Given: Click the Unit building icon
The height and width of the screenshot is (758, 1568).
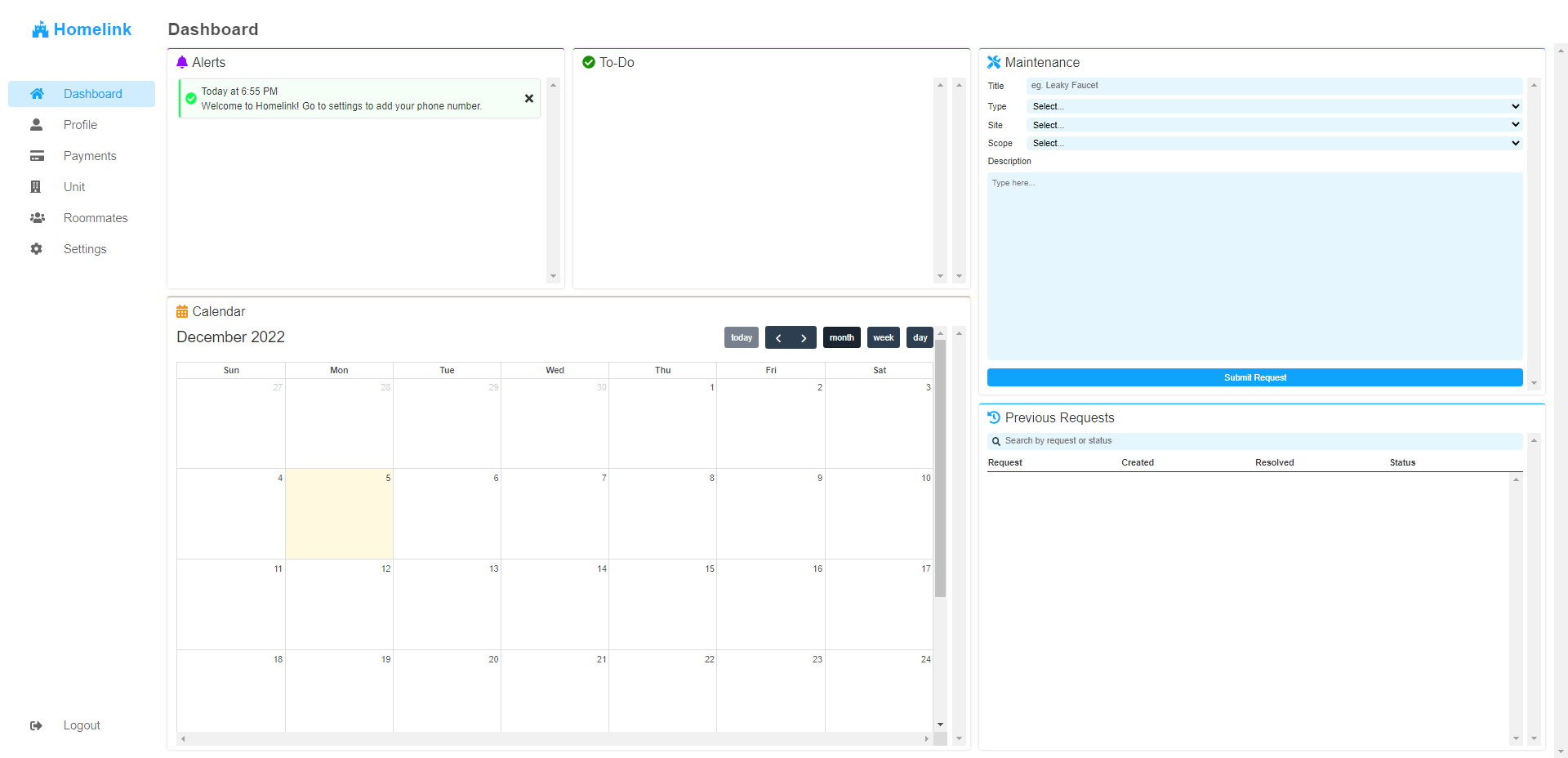Looking at the screenshot, I should coord(36,187).
